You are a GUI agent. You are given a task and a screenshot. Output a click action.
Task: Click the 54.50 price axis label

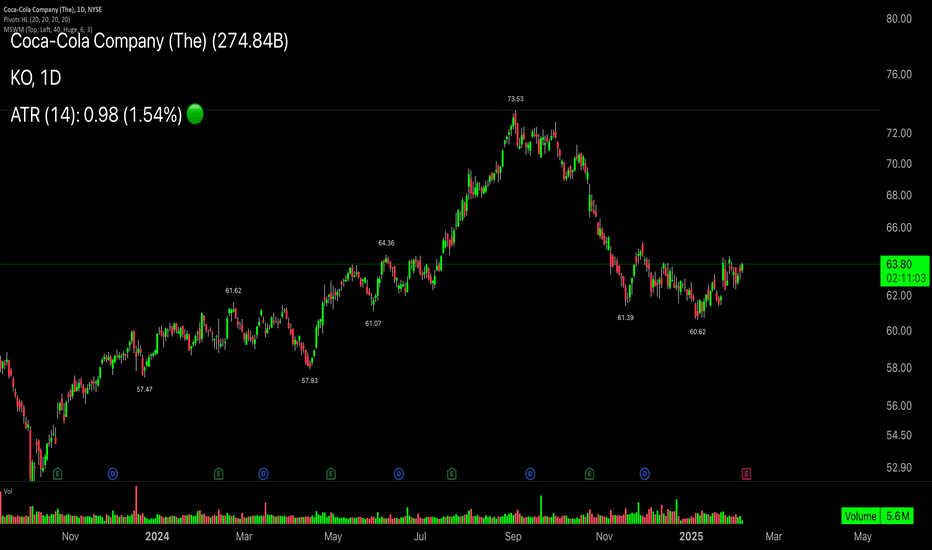(x=899, y=435)
